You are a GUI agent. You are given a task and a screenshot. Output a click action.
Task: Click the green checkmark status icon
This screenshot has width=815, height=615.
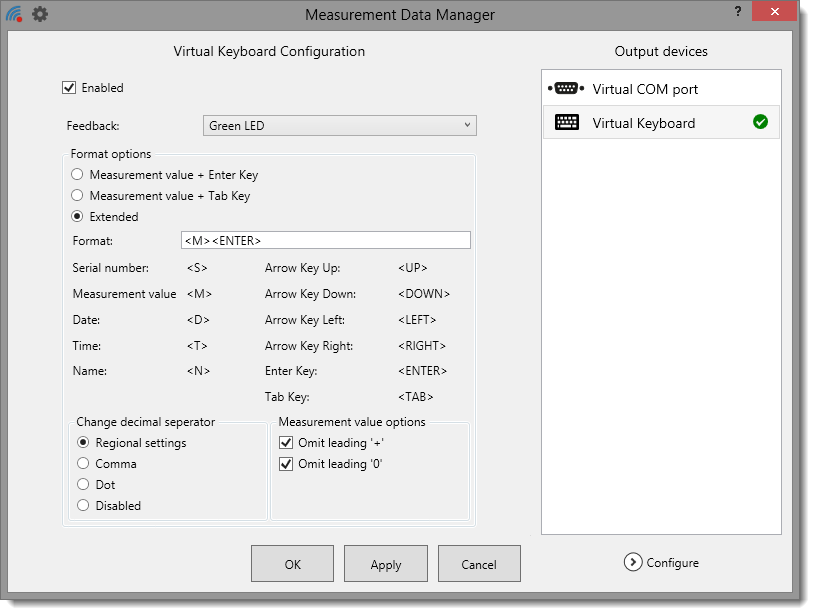[x=760, y=123]
